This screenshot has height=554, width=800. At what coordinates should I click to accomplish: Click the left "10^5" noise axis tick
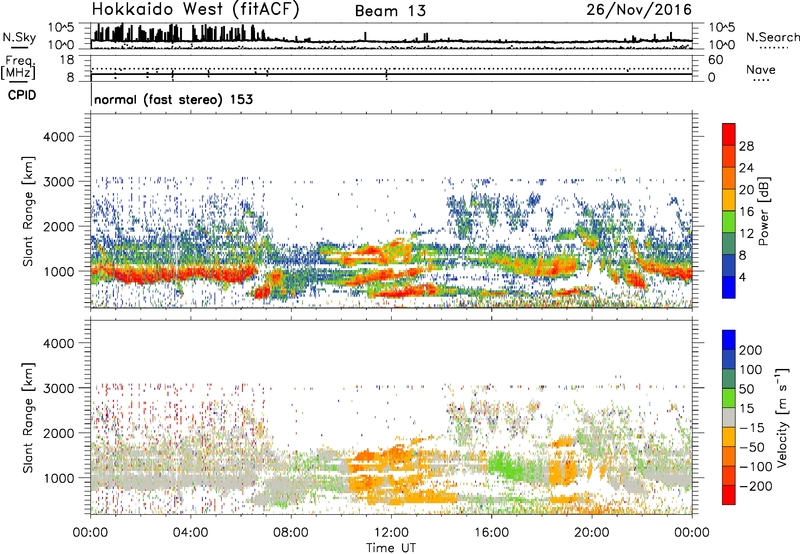[x=61, y=27]
